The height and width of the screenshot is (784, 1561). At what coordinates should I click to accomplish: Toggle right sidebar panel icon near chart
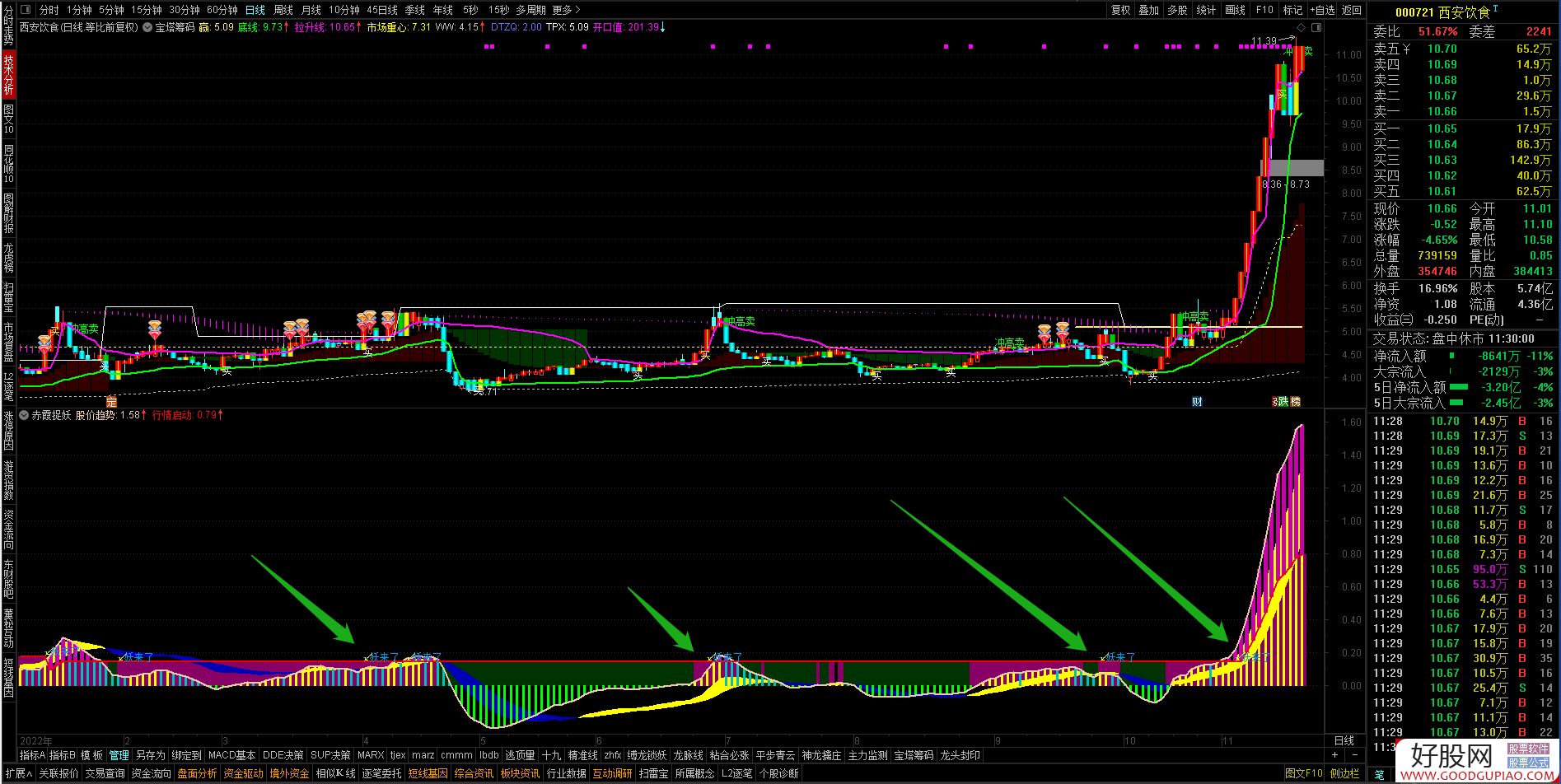click(x=1316, y=27)
